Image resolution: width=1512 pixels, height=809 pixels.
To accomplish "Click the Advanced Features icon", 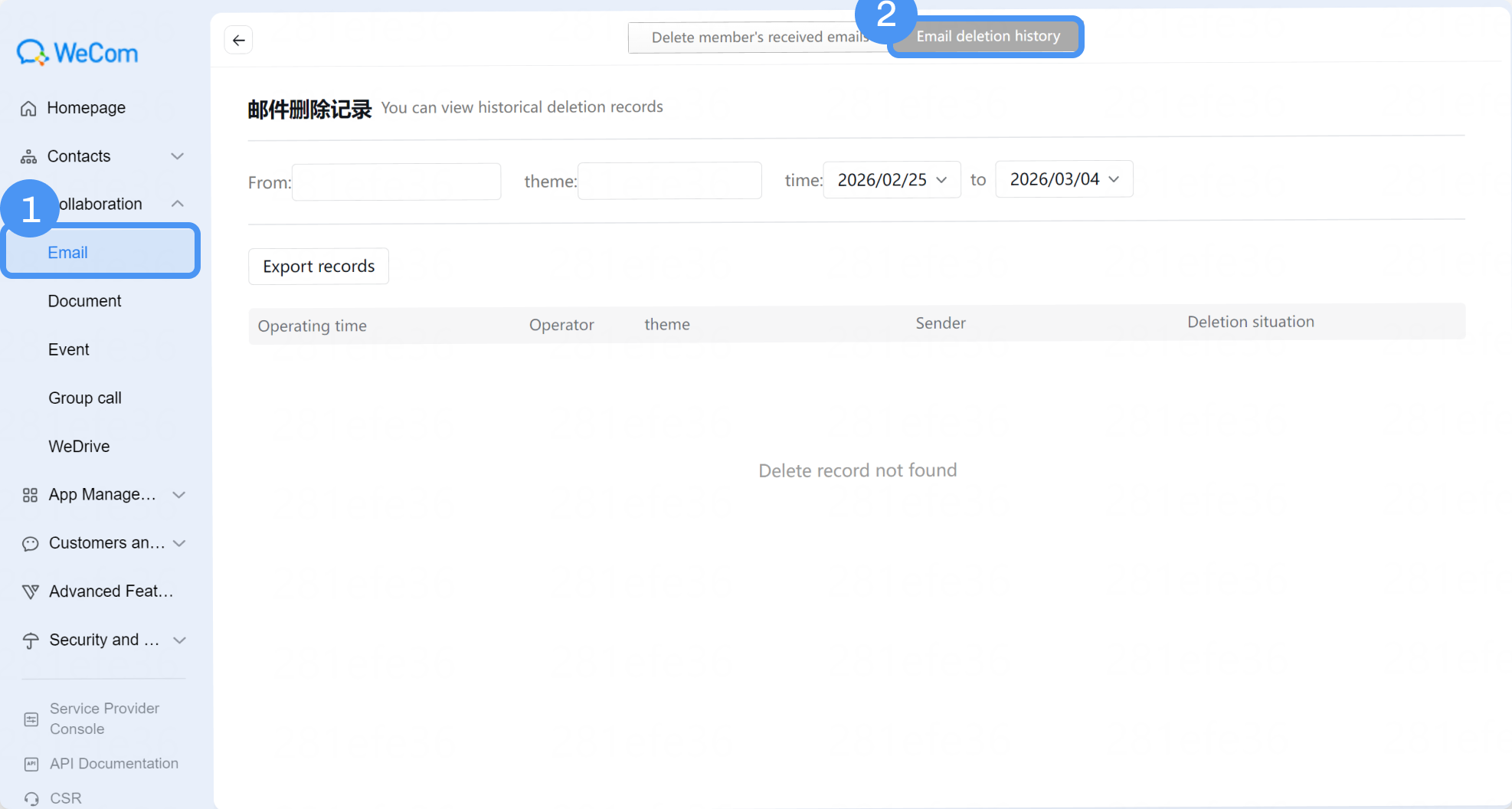I will 30,592.
